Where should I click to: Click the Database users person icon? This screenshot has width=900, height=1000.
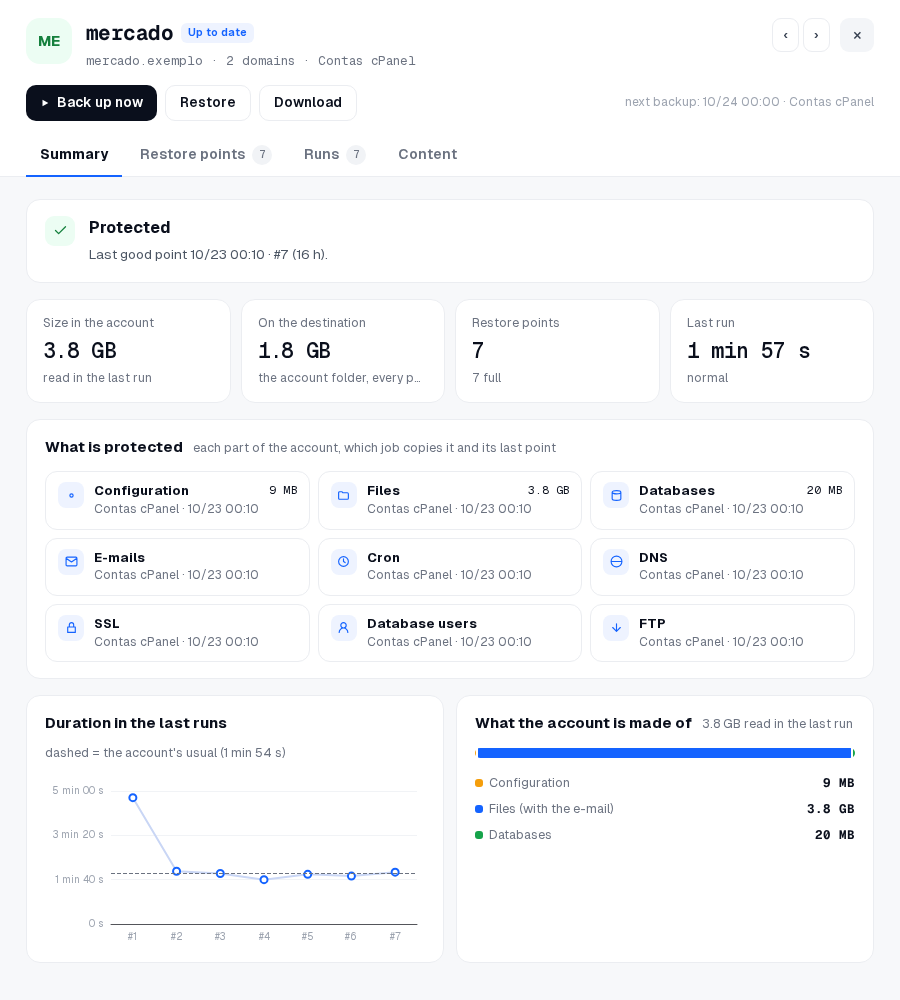tap(343, 628)
